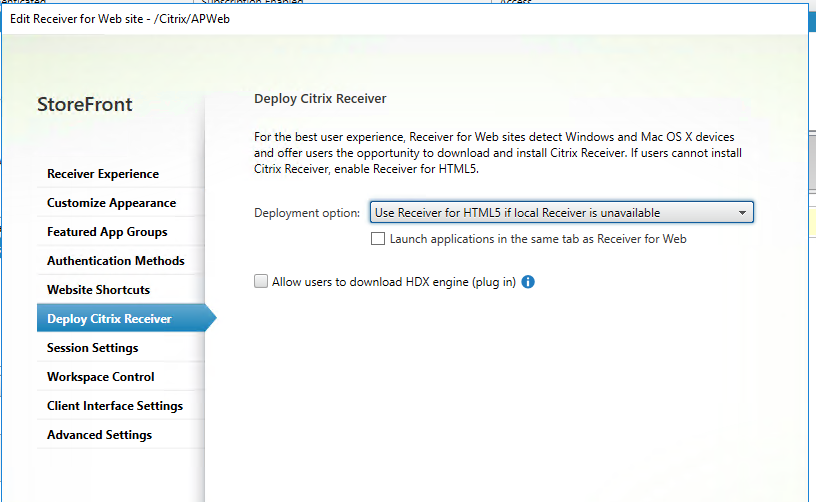Go to Advanced Settings section
This screenshot has width=816, height=502.
[x=99, y=435]
